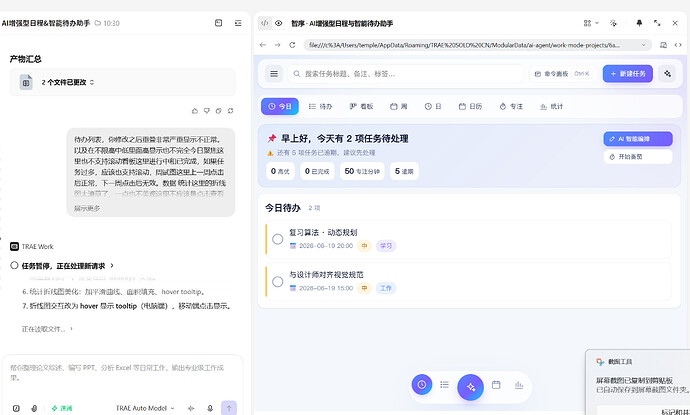Click the file URL address bar
This screenshot has width=690, height=415.
(477, 45)
